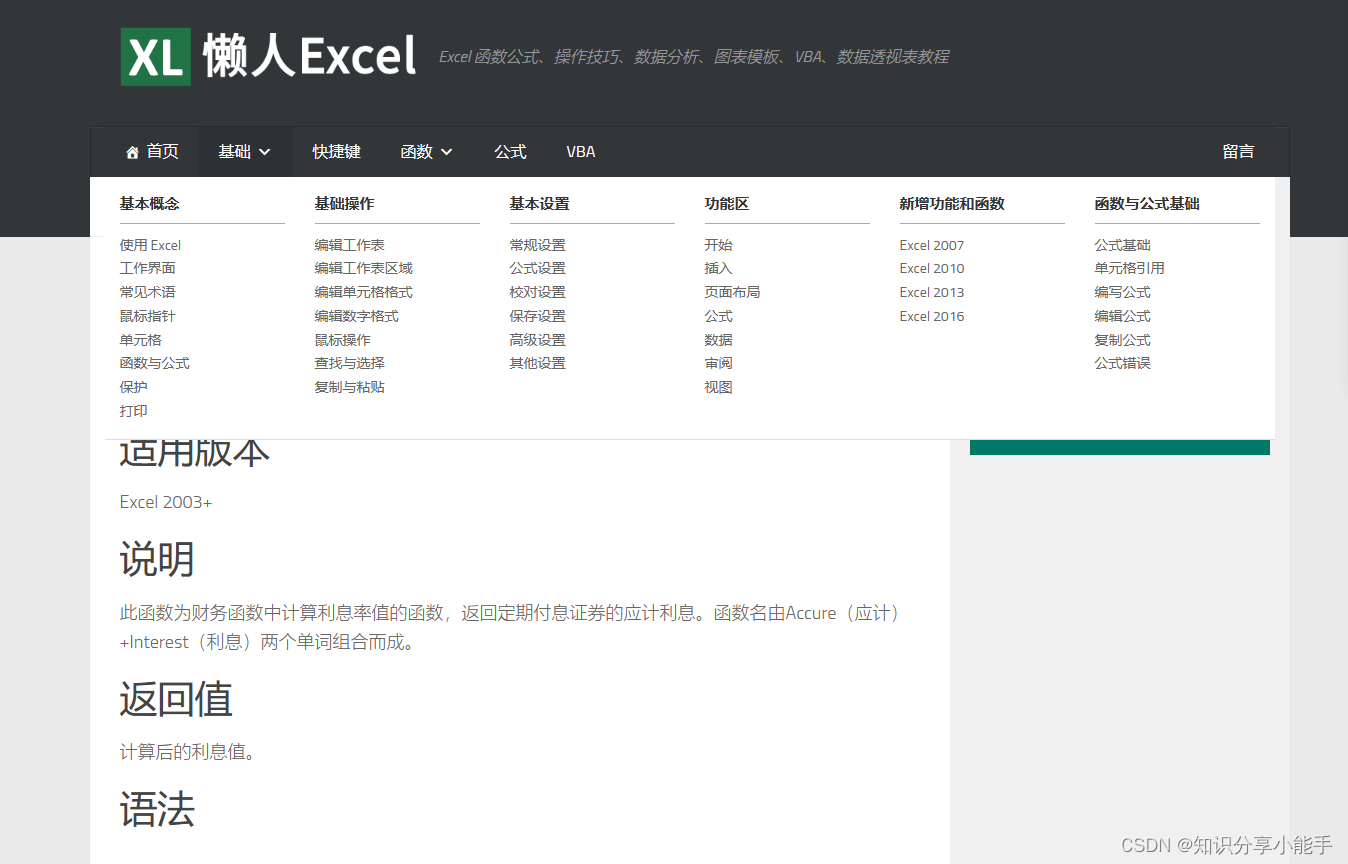Open the 校对设置 link
Screen dimensions: 1348x864
coord(538,292)
